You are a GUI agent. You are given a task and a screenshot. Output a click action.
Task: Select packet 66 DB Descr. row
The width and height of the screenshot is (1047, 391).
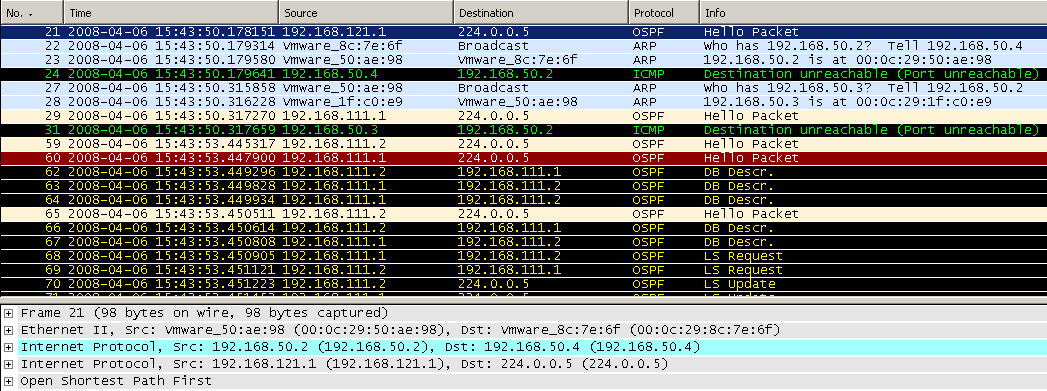click(x=524, y=228)
